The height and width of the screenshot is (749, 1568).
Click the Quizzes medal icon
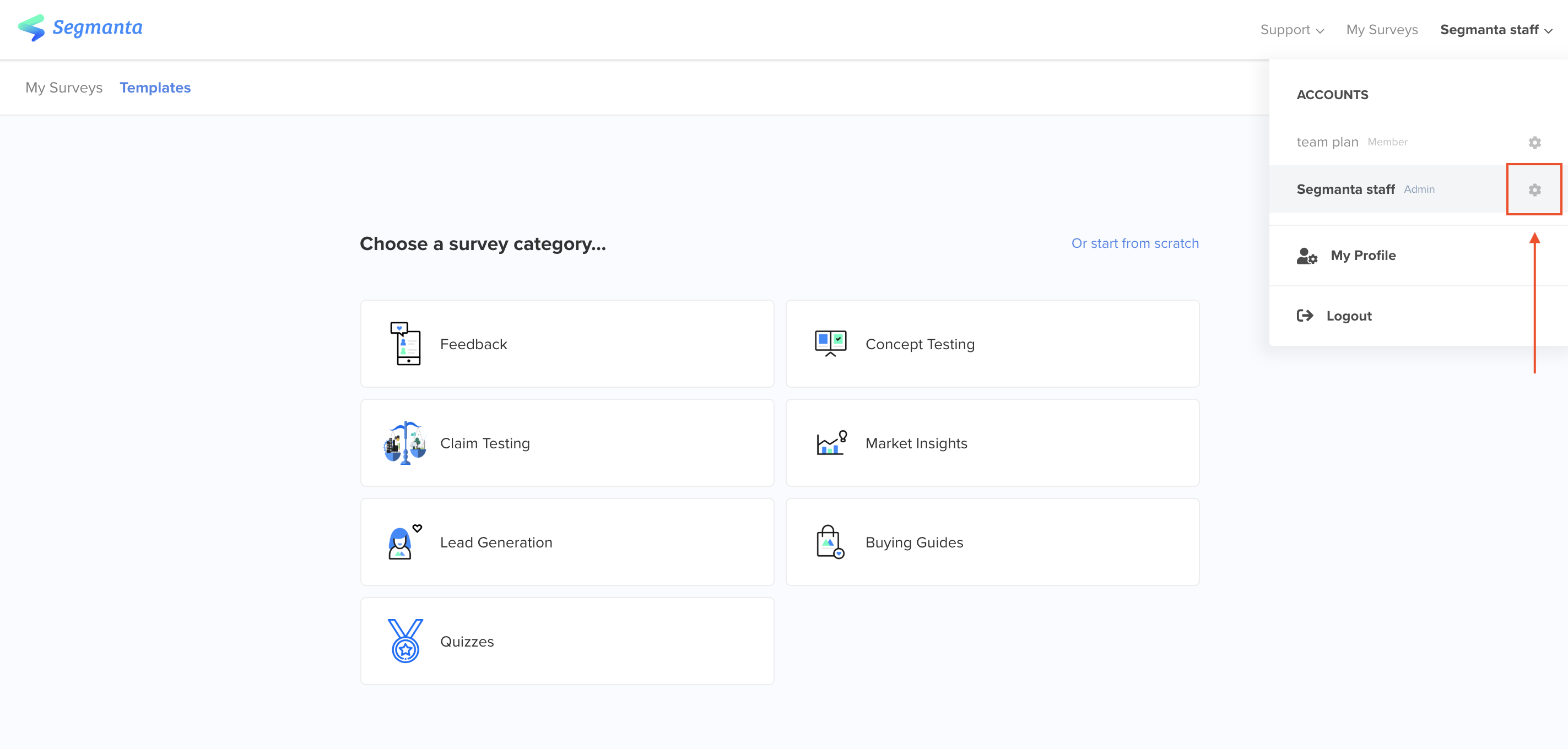pyautogui.click(x=405, y=641)
